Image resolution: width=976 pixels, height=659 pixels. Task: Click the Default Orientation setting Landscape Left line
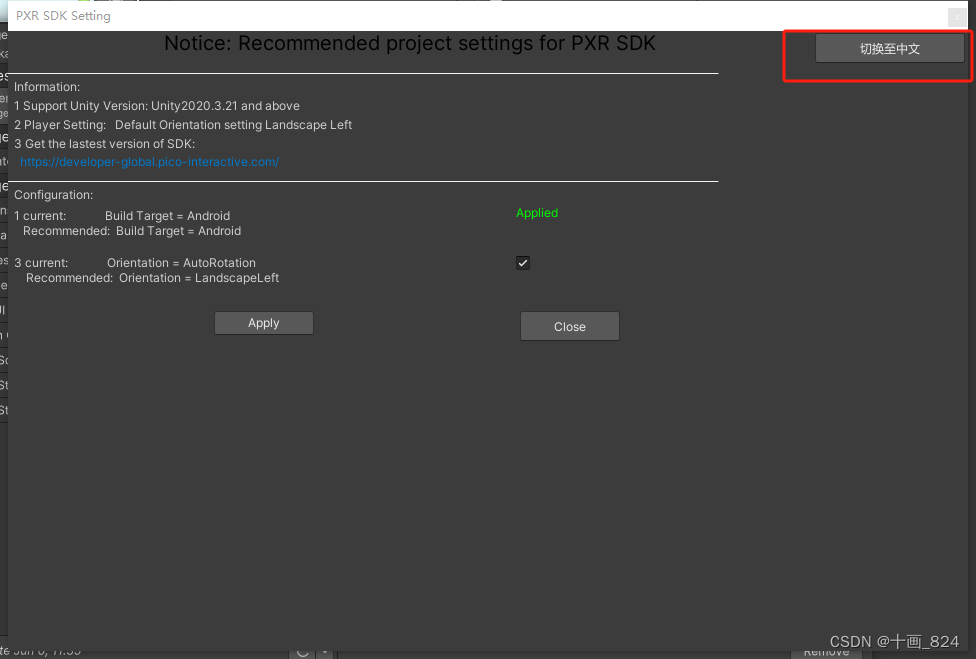[x=183, y=124]
